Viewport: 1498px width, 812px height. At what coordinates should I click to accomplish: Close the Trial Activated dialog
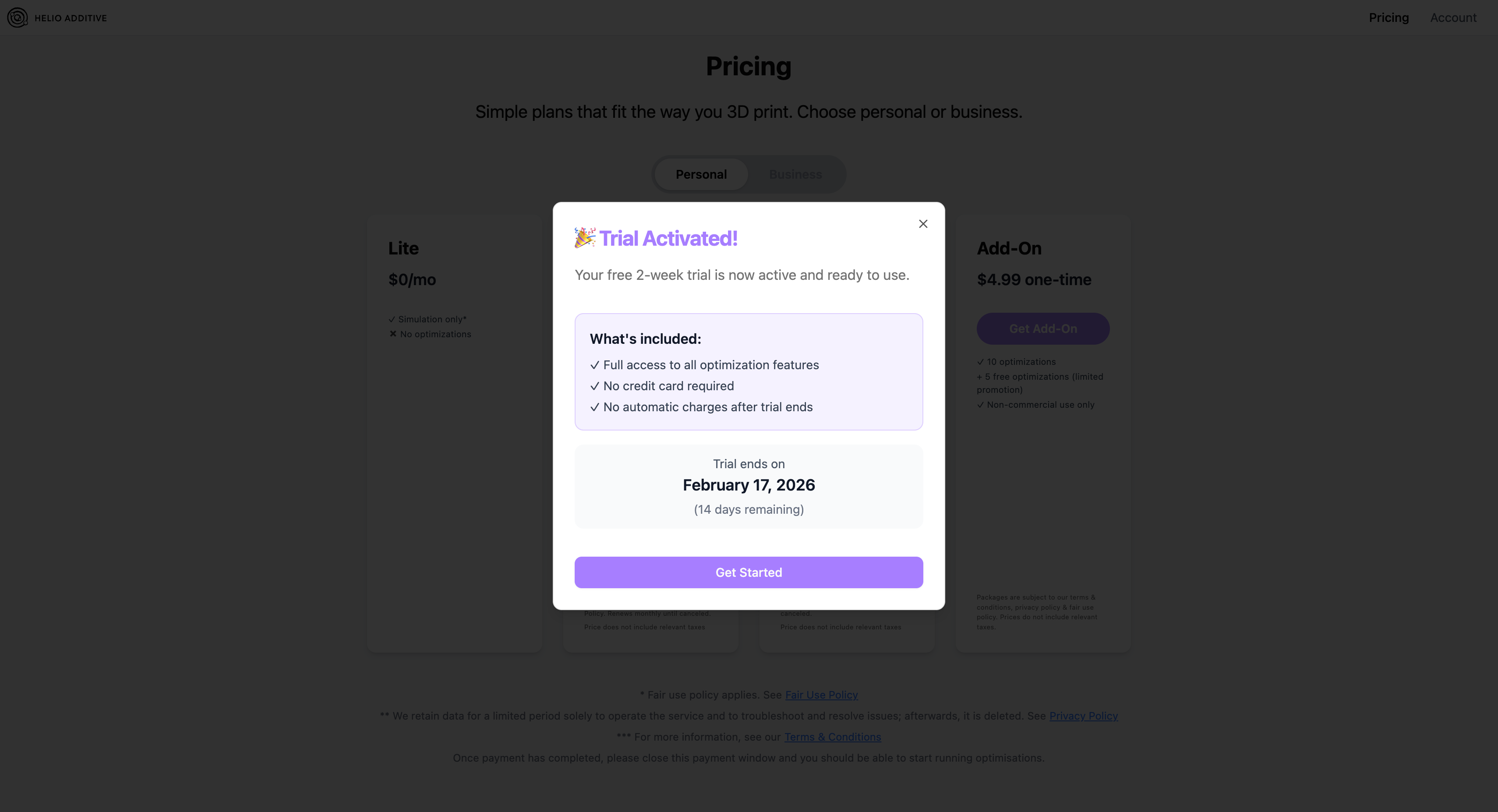[x=923, y=224]
